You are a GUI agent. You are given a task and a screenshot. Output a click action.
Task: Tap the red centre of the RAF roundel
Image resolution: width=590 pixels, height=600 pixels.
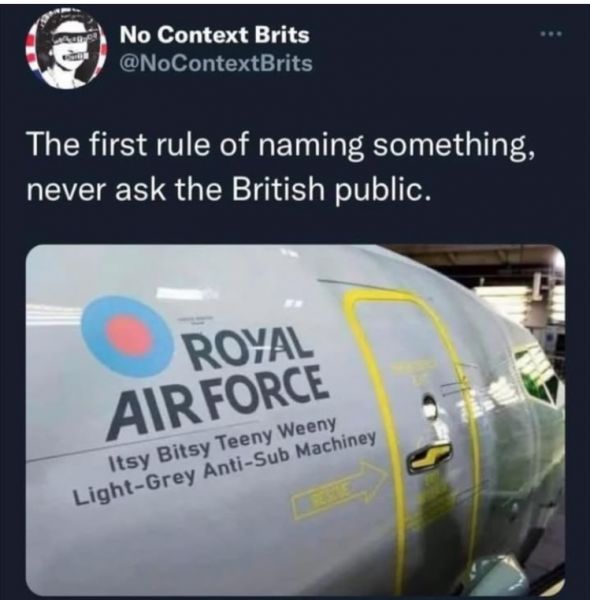coord(129,336)
